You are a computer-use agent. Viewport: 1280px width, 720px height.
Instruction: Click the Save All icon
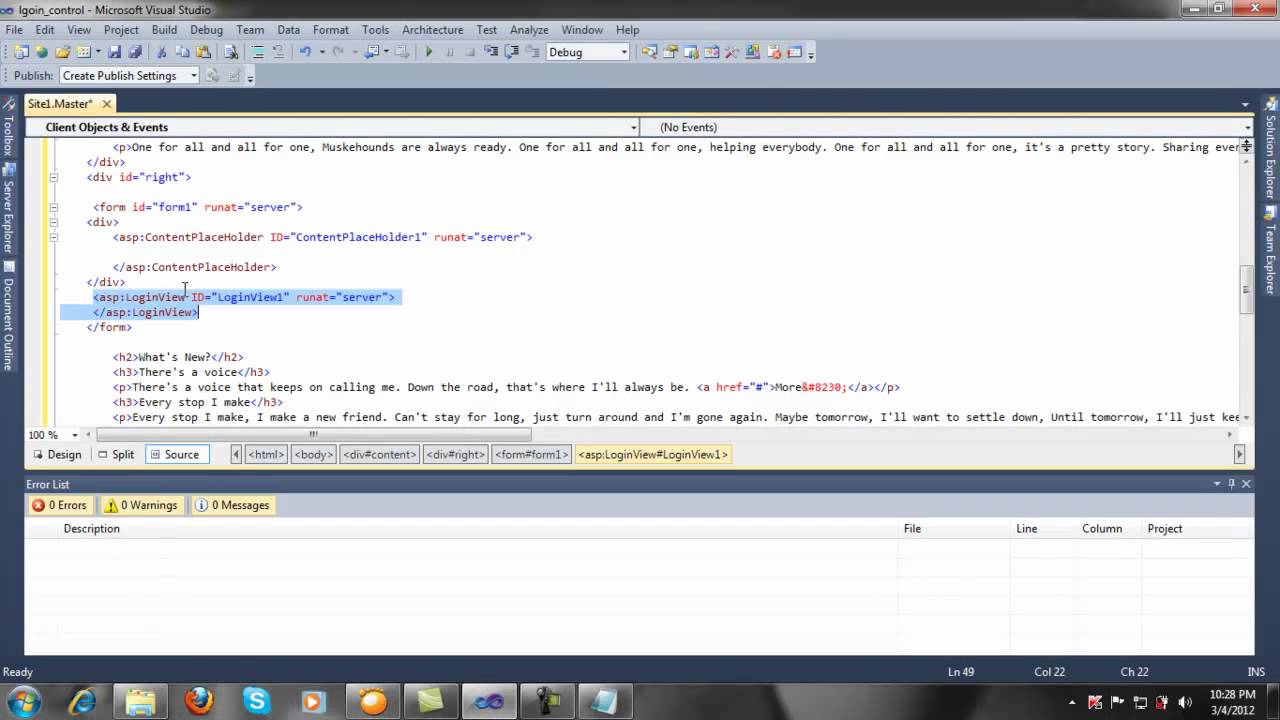tap(135, 52)
